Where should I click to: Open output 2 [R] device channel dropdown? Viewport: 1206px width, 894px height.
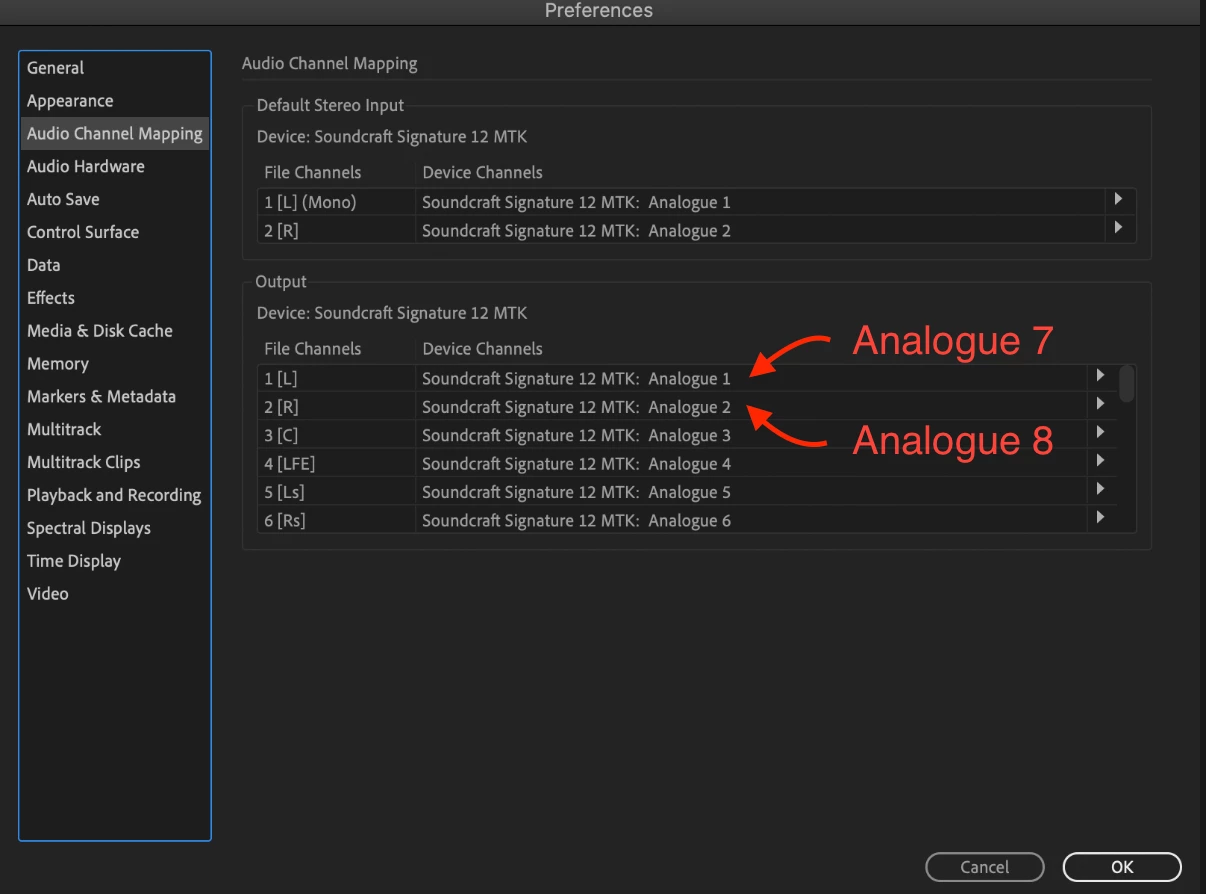tap(1100, 404)
